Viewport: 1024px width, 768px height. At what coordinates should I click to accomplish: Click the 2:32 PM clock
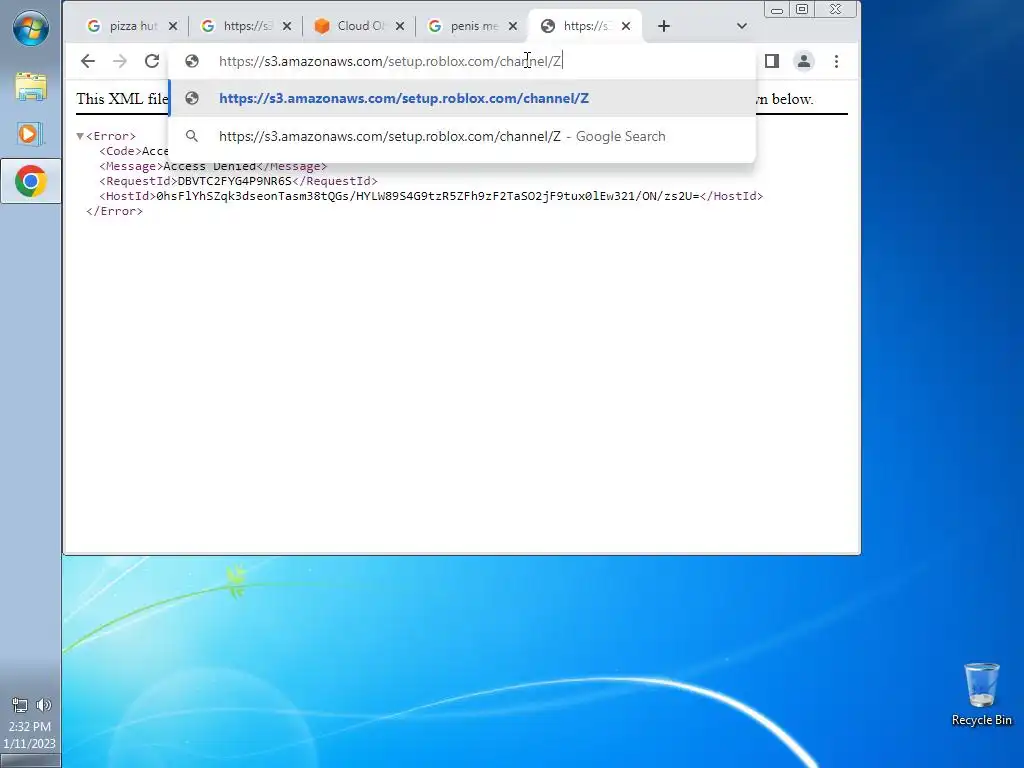(29, 726)
